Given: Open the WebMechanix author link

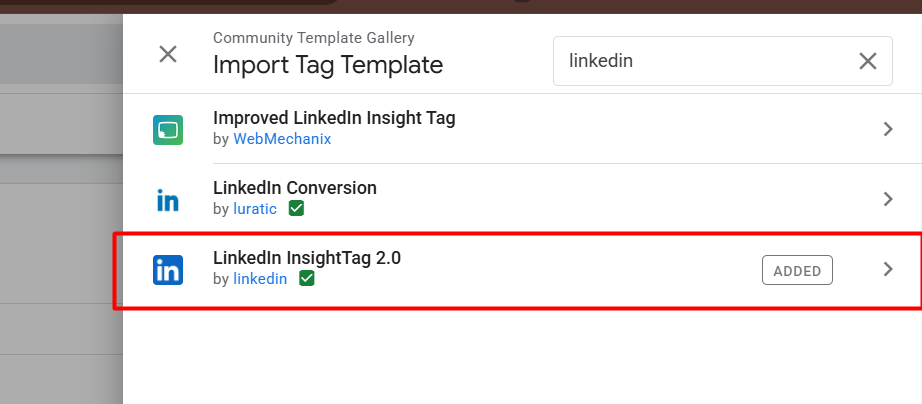Looking at the screenshot, I should click(282, 139).
